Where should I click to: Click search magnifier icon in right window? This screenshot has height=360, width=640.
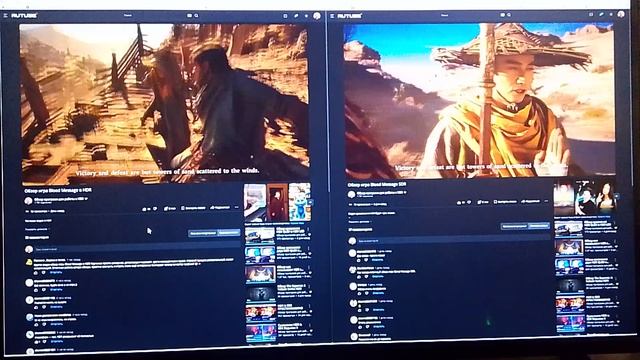509,15
